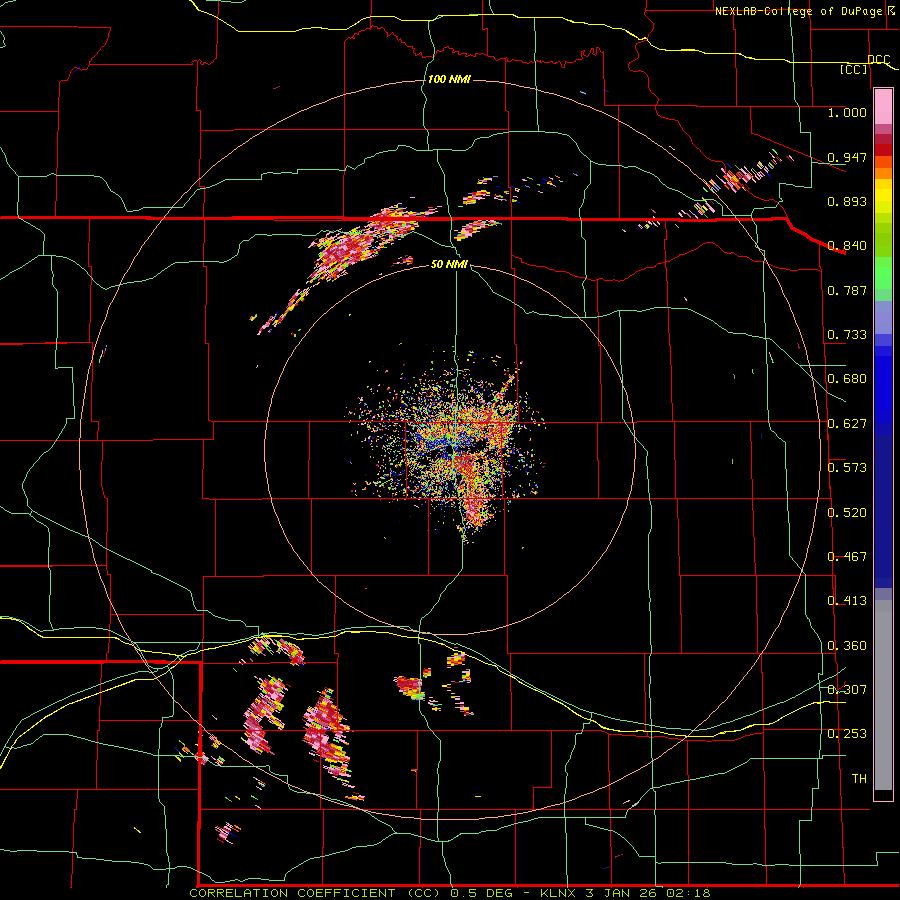The image size is (900, 900).
Task: Click the 0.893 color scale value
Action: [847, 201]
